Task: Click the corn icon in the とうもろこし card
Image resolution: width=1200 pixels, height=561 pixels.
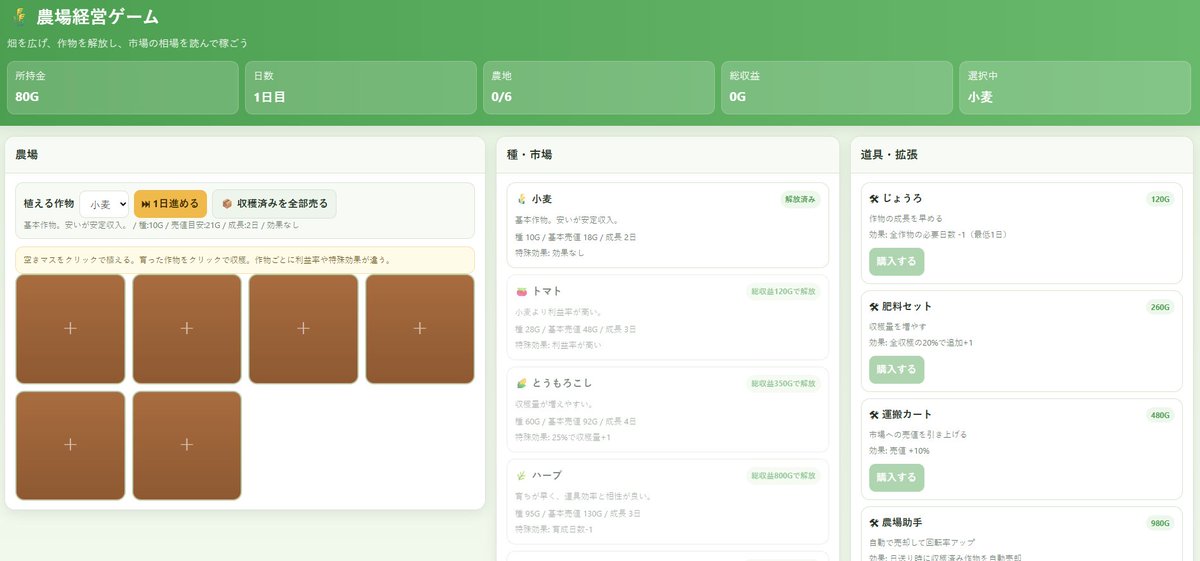Action: pyautogui.click(x=521, y=383)
